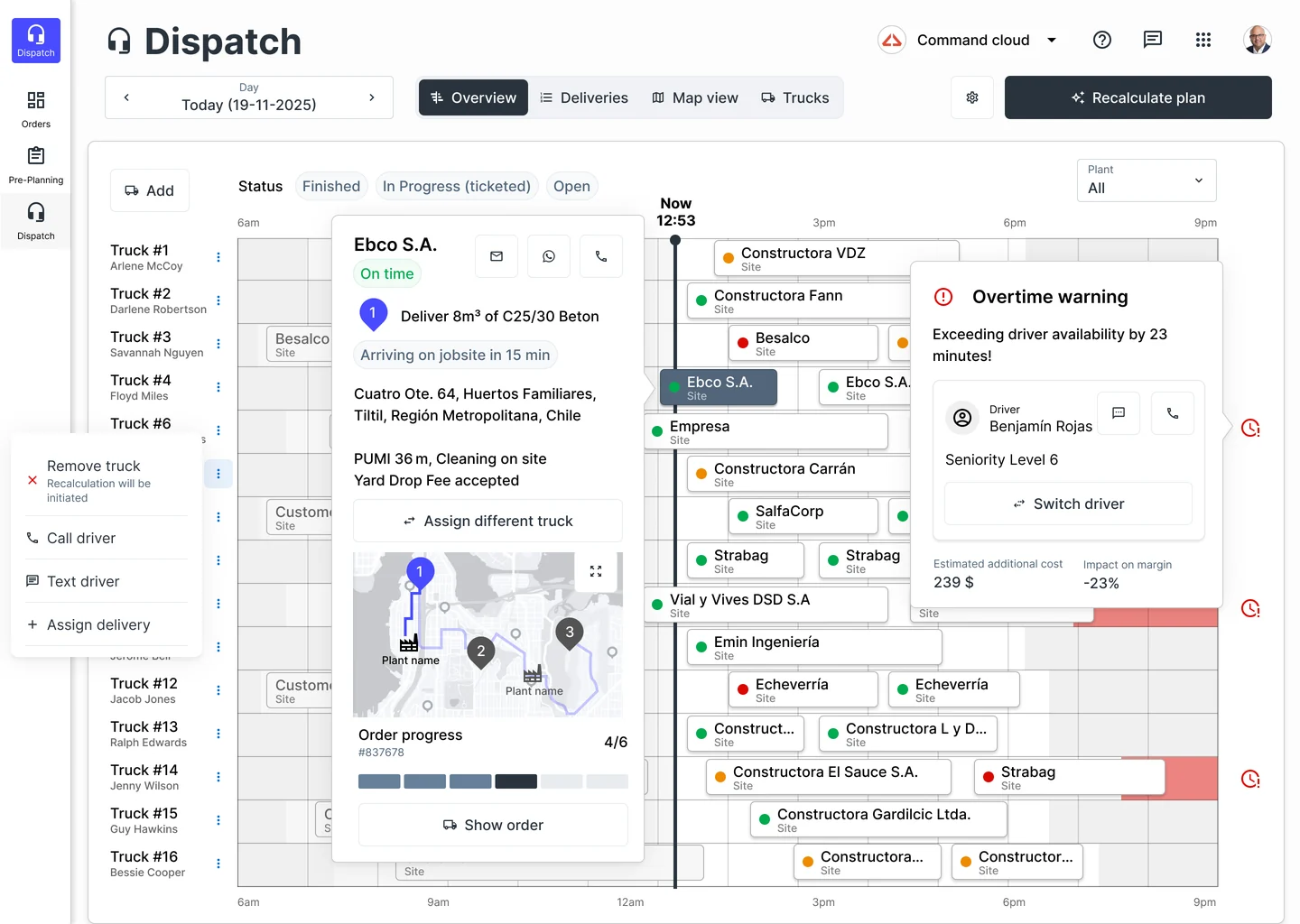
Task: Select the SalfaCorp delivery card
Action: 803,516
